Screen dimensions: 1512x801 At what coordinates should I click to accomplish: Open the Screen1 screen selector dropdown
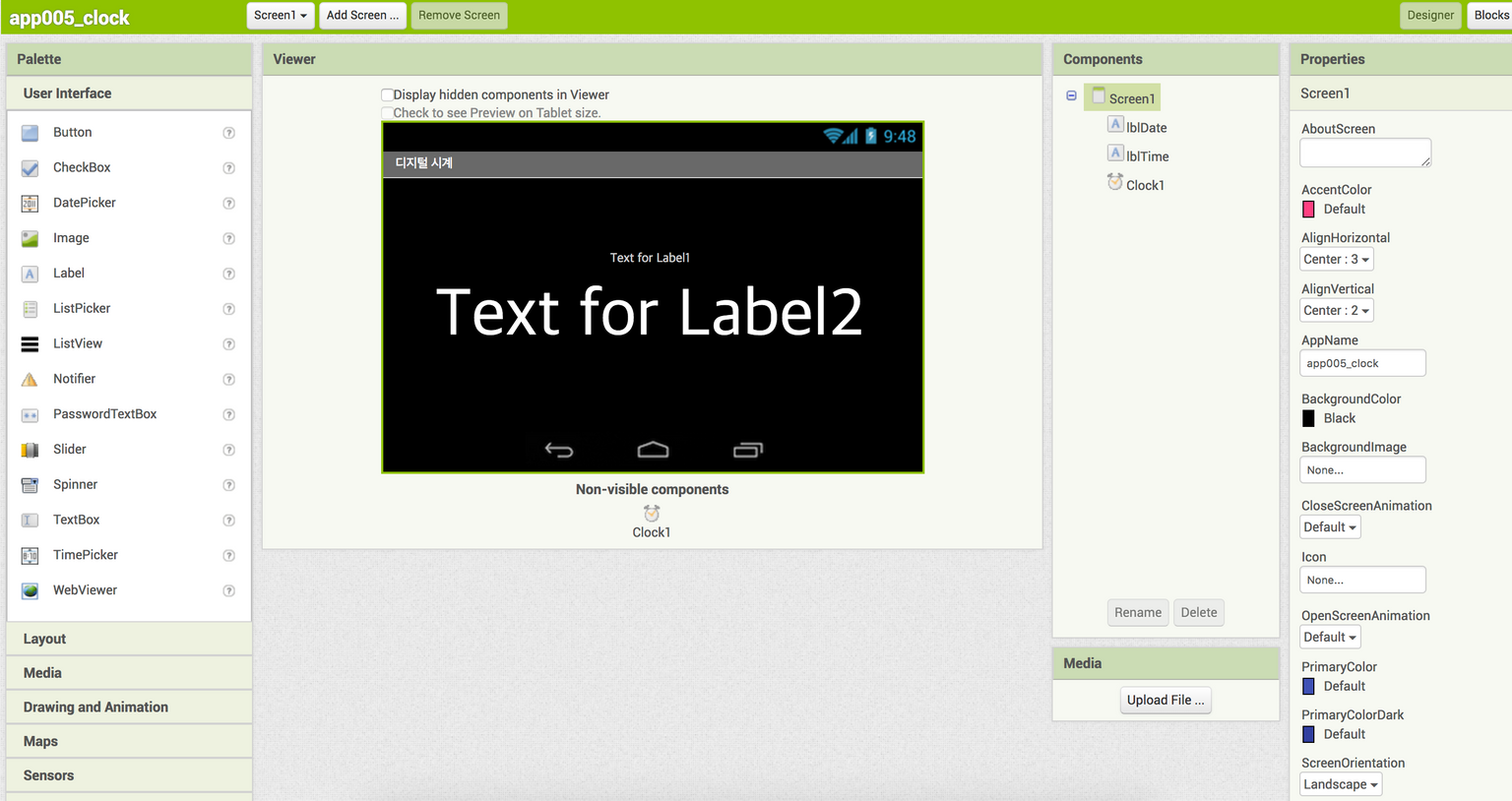click(x=281, y=15)
